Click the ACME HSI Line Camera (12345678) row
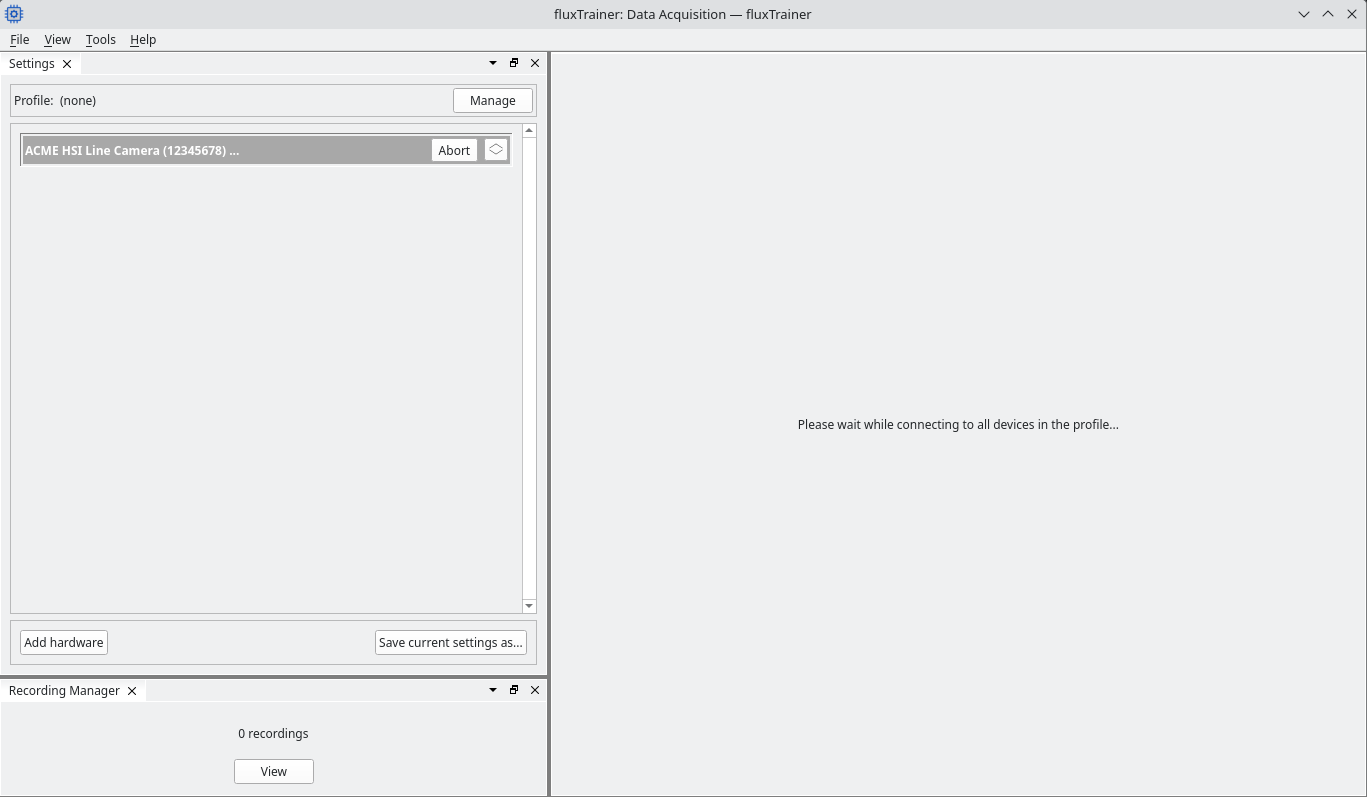1367x797 pixels. pyautogui.click(x=266, y=150)
